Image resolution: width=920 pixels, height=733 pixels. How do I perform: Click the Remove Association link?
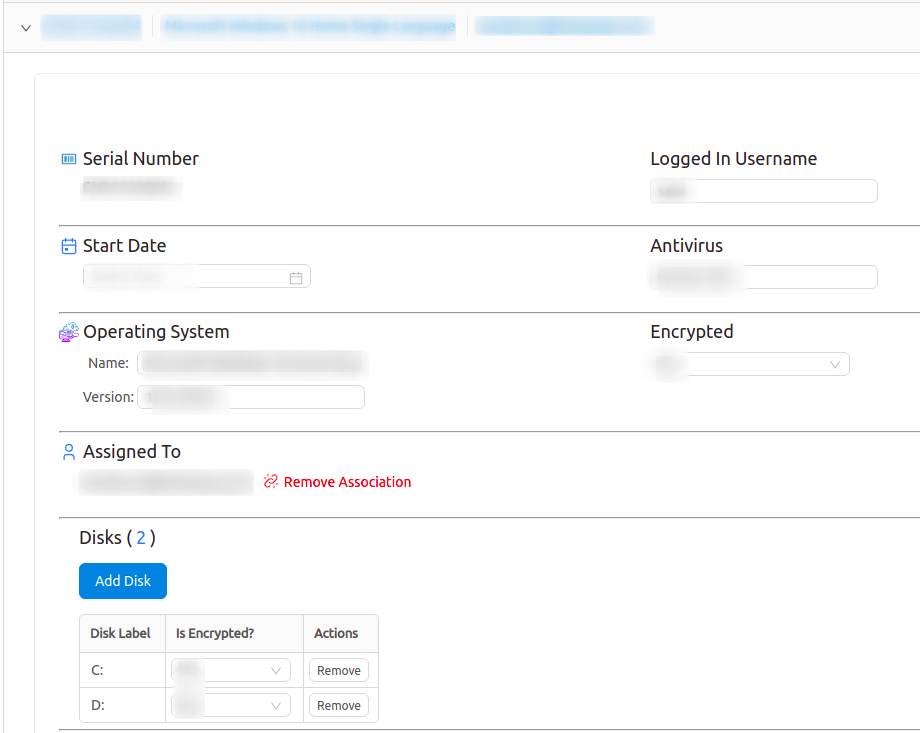[x=347, y=482]
